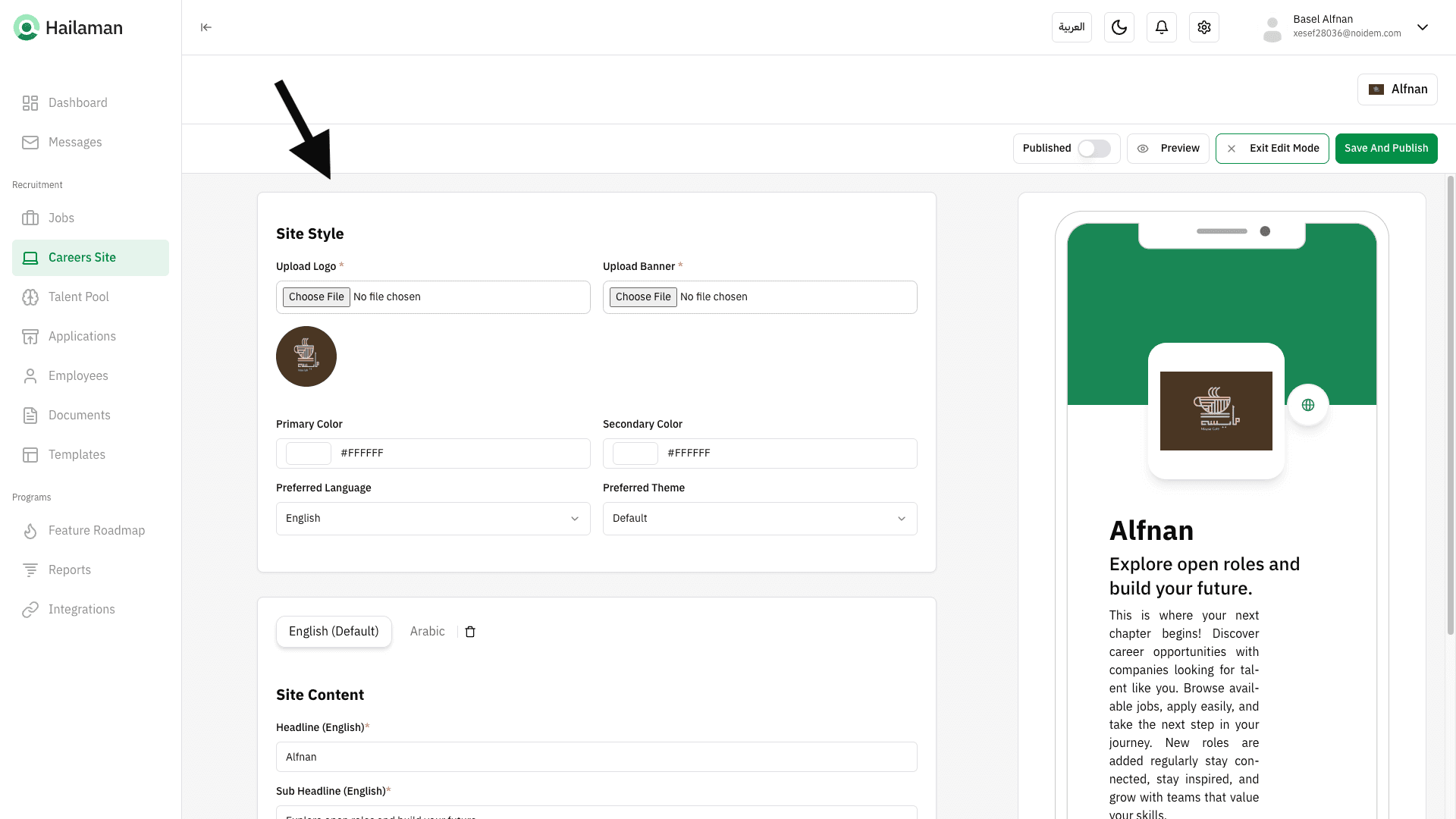Collapse the sidebar with arrow icon
This screenshot has width=1456, height=819.
click(x=206, y=27)
